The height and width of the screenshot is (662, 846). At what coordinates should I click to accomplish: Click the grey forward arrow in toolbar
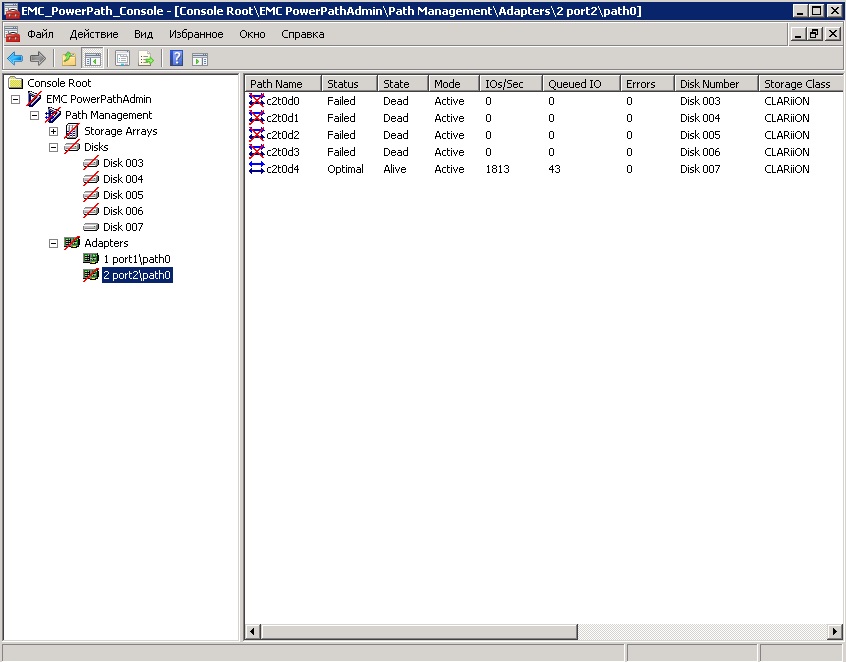(38, 58)
